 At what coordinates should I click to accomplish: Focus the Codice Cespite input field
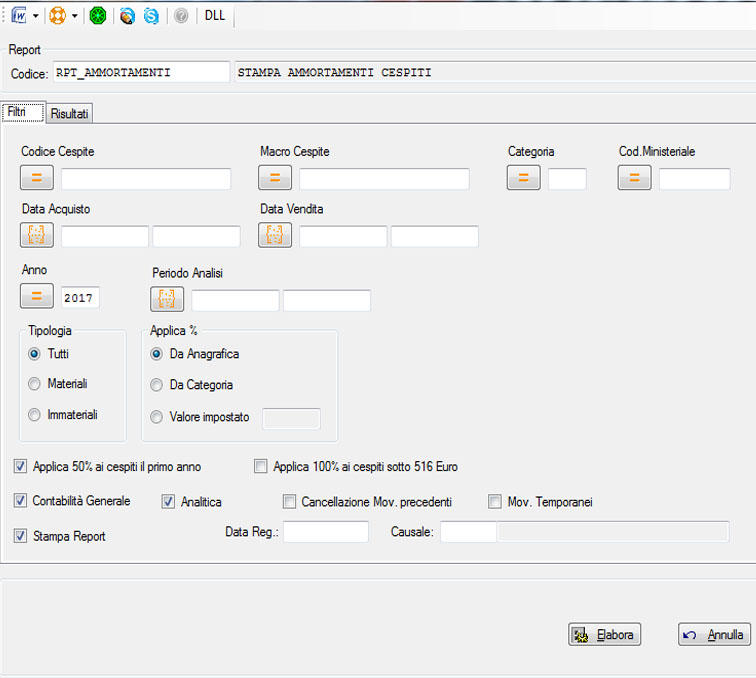click(146, 179)
